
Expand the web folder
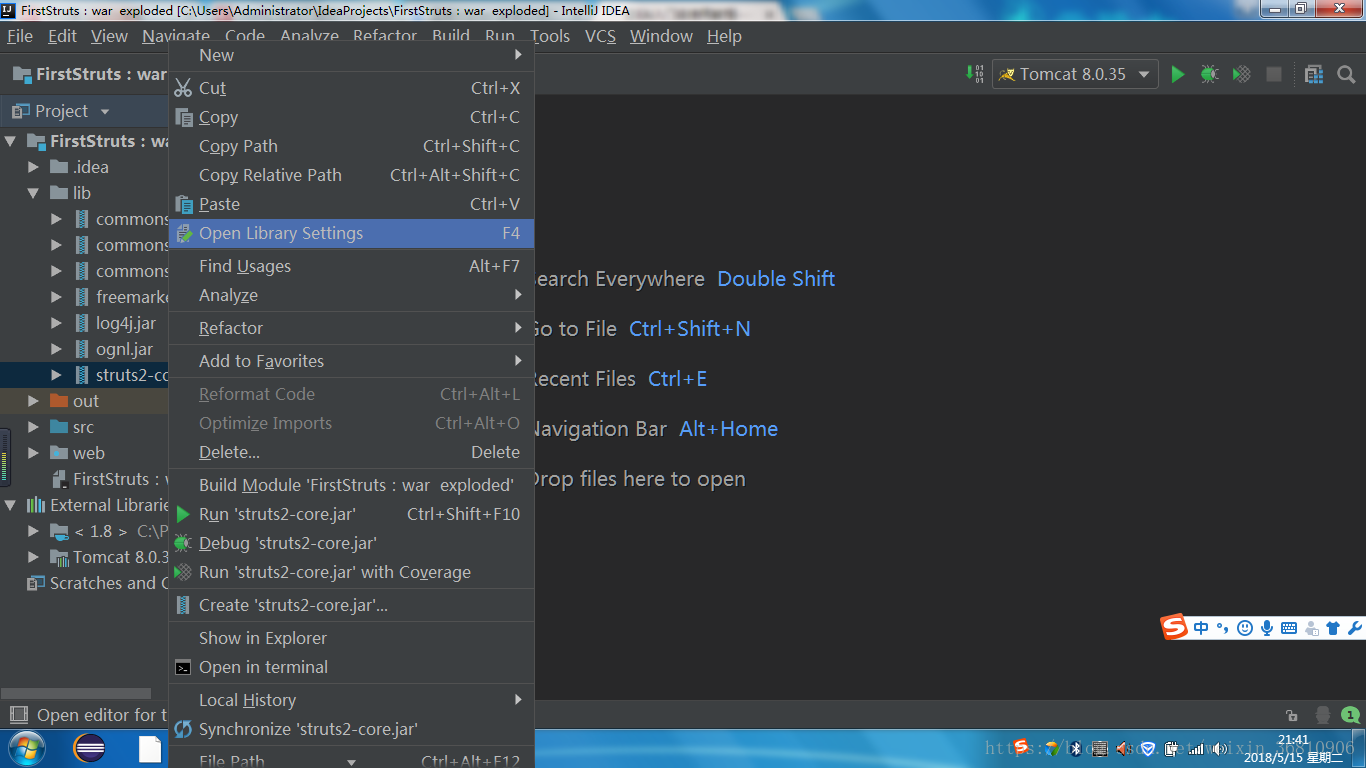(x=34, y=453)
